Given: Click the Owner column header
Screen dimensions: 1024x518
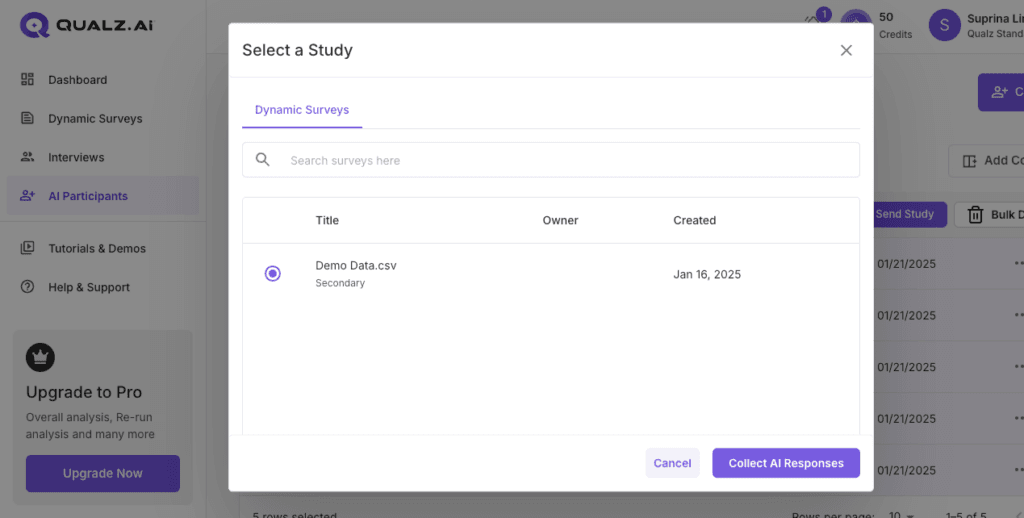Looking at the screenshot, I should click(x=560, y=220).
